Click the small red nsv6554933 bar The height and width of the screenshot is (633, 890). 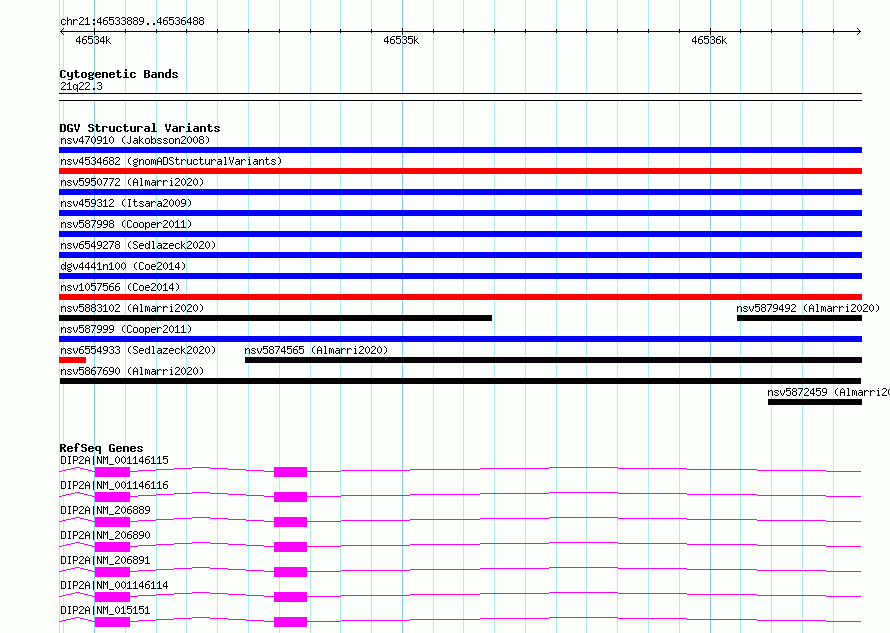73,360
